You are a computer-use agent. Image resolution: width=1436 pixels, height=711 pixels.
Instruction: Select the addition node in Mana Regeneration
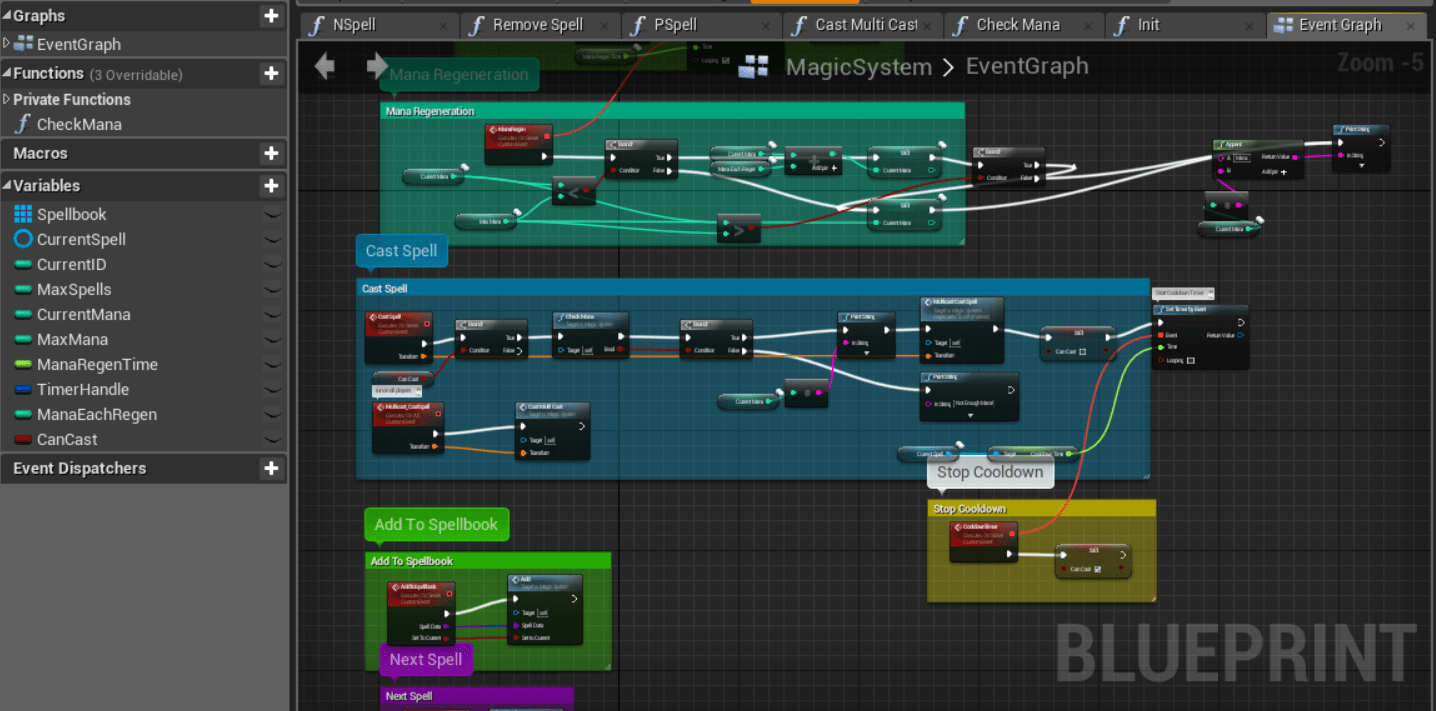point(813,161)
